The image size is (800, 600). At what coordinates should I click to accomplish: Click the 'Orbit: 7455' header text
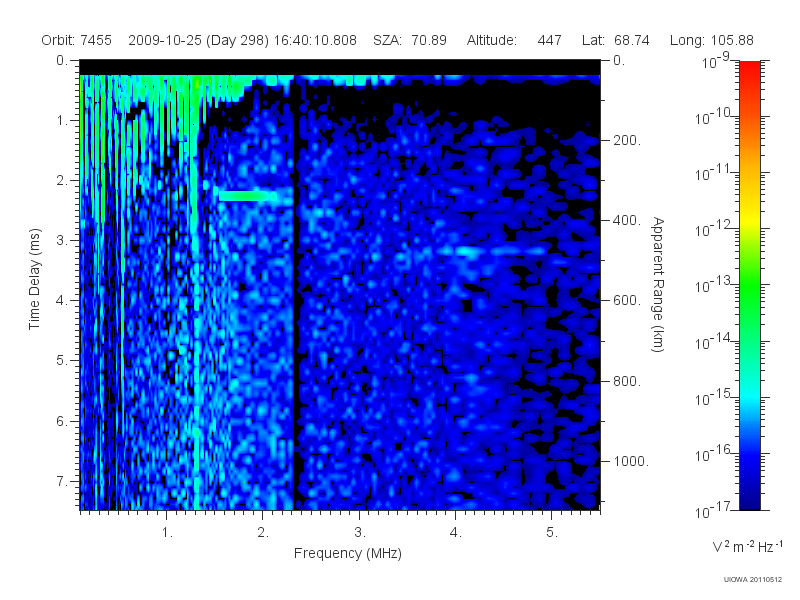[77, 40]
